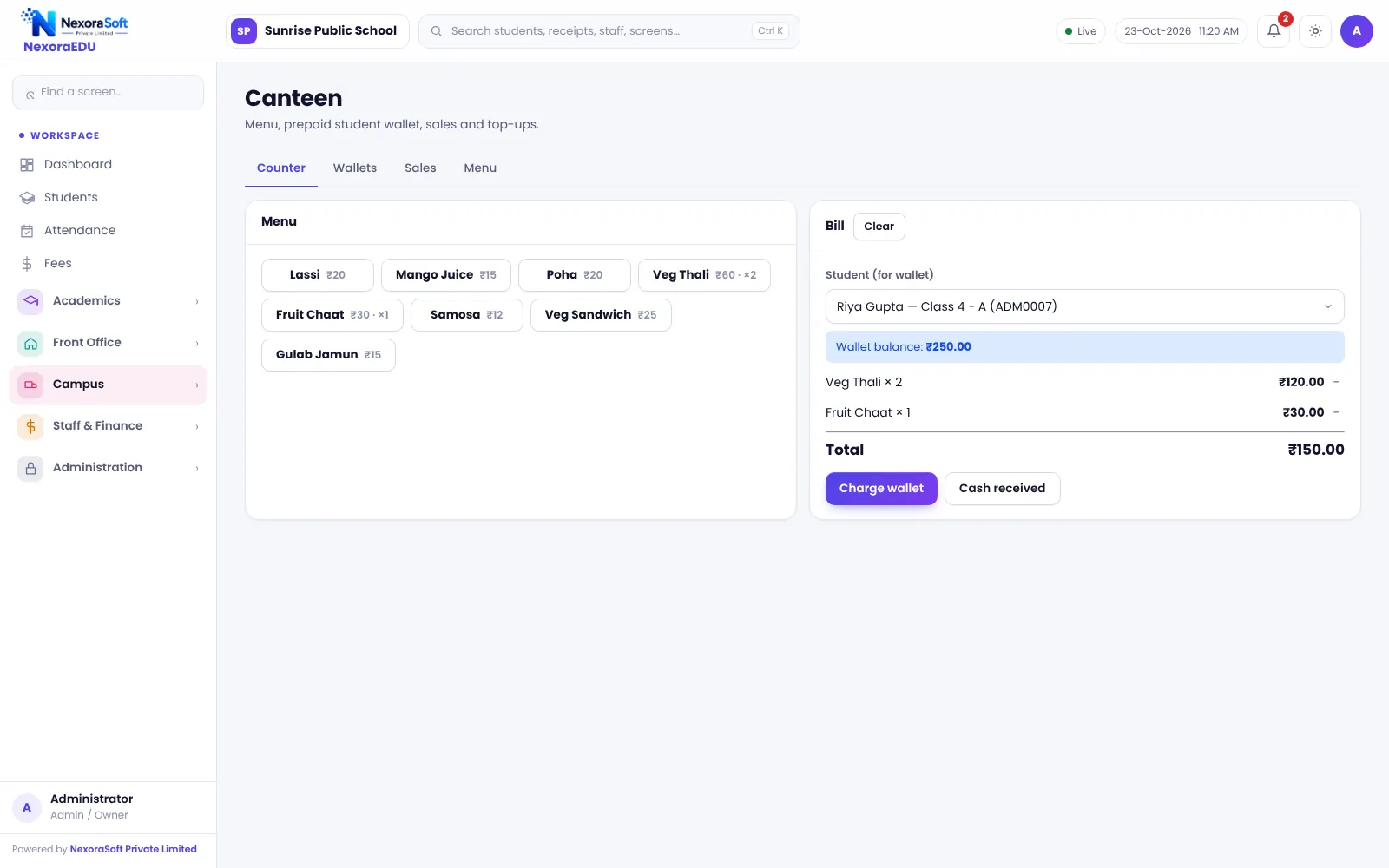Click the Campus section icon
This screenshot has height=868, width=1389.
(30, 385)
